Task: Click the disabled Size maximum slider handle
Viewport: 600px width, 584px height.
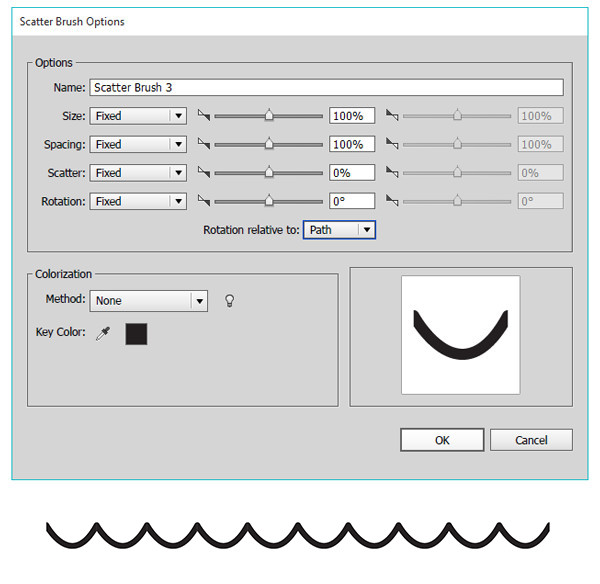Action: click(457, 114)
